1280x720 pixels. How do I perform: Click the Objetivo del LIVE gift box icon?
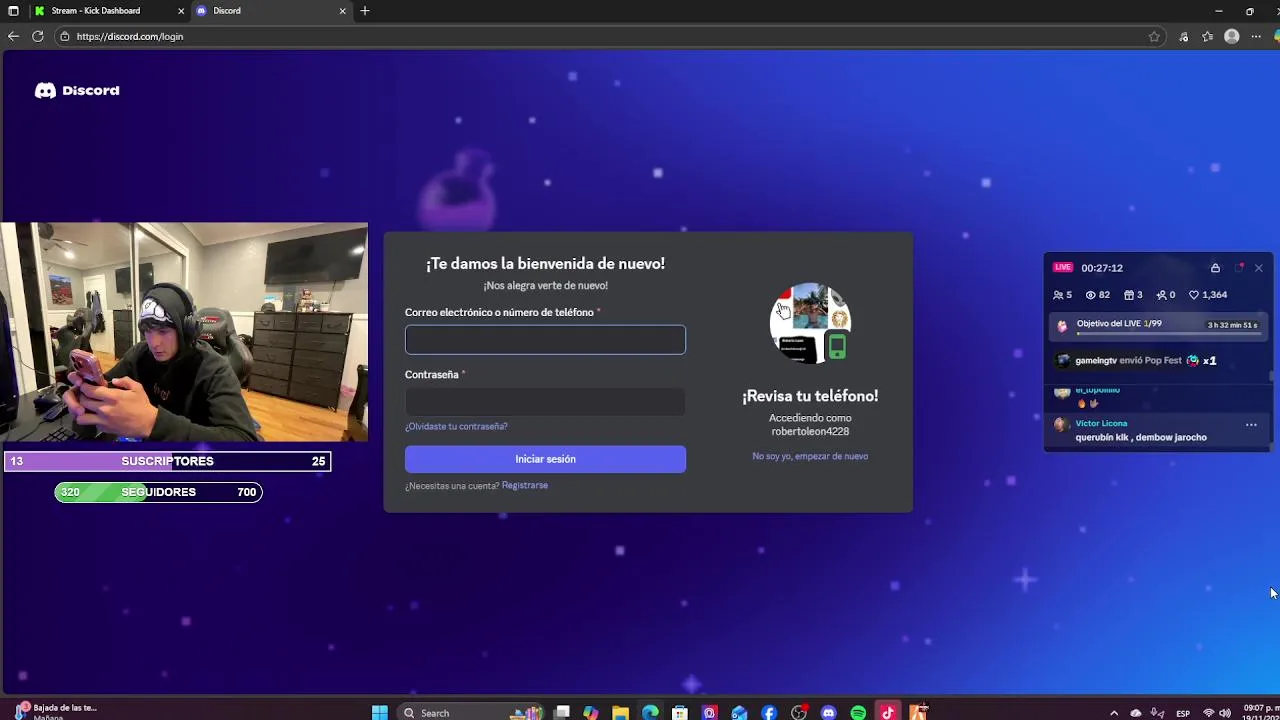pos(1062,325)
